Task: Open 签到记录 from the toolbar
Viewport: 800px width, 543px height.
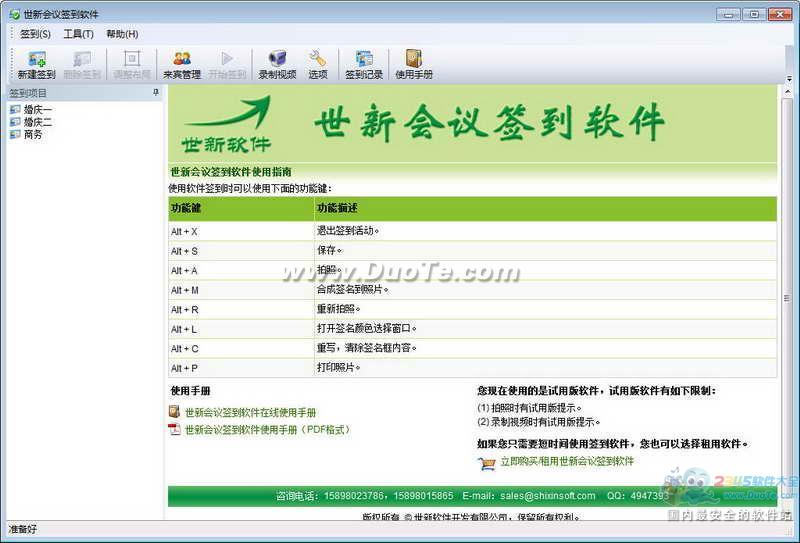Action: tap(364, 65)
